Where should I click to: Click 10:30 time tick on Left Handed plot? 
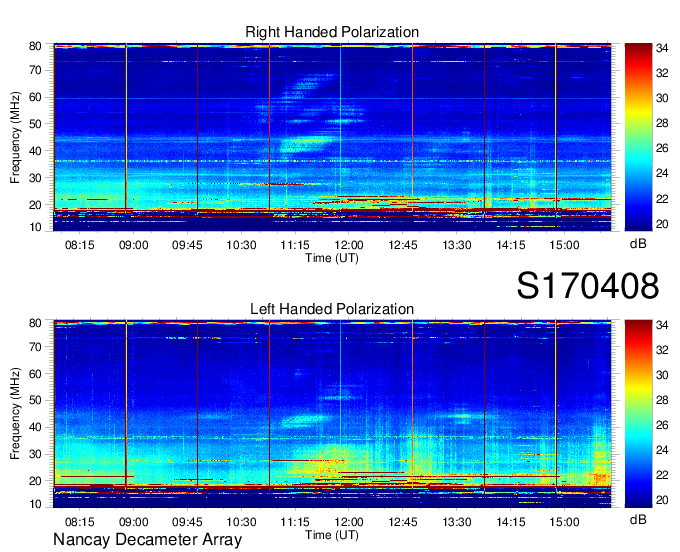click(242, 522)
